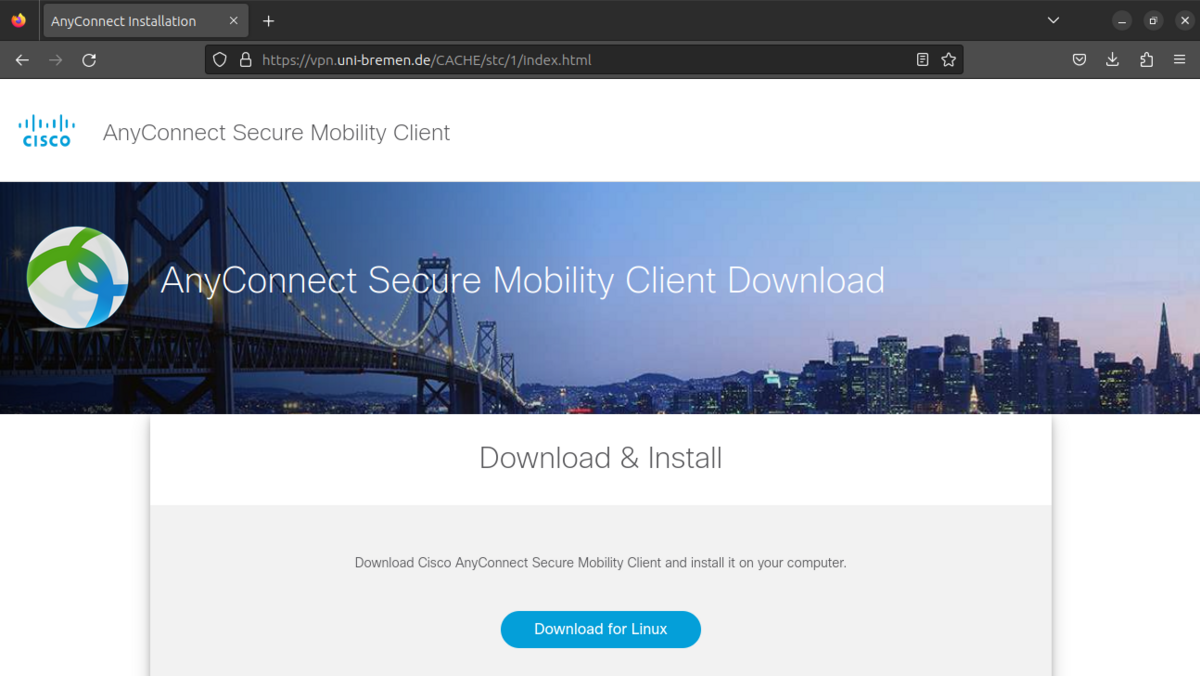The image size is (1200, 676).
Task: Open a new tab with plus button
Action: pyautogui.click(x=268, y=21)
